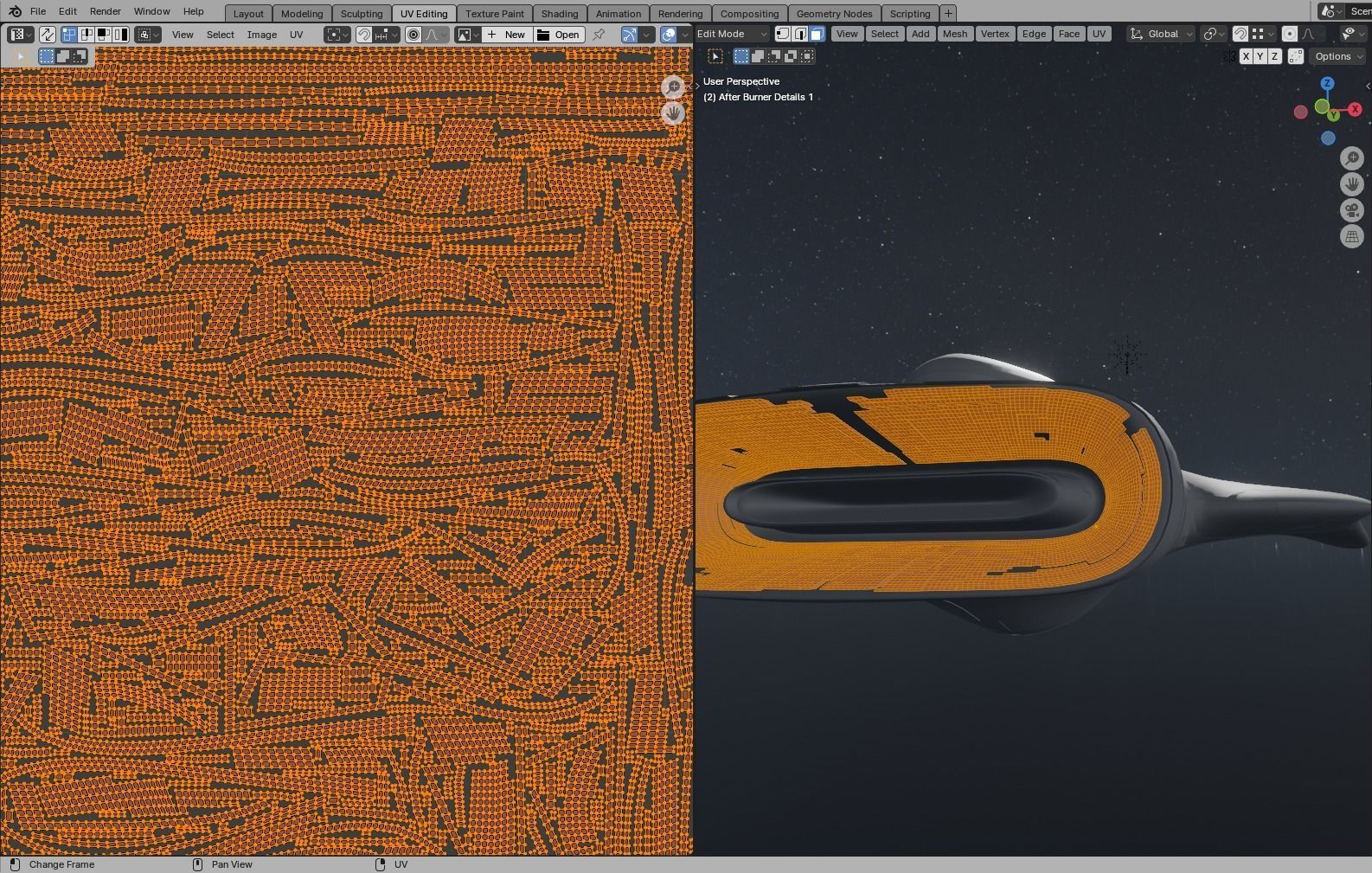Open the Render menu
1372x873 pixels.
click(x=105, y=11)
